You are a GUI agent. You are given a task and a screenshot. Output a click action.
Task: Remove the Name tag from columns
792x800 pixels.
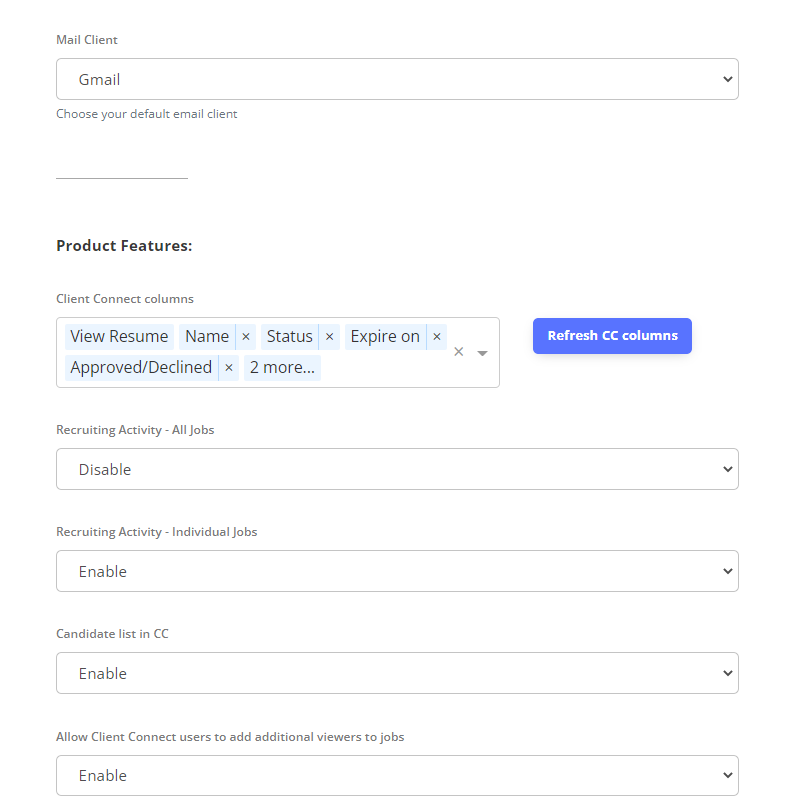[245, 337]
